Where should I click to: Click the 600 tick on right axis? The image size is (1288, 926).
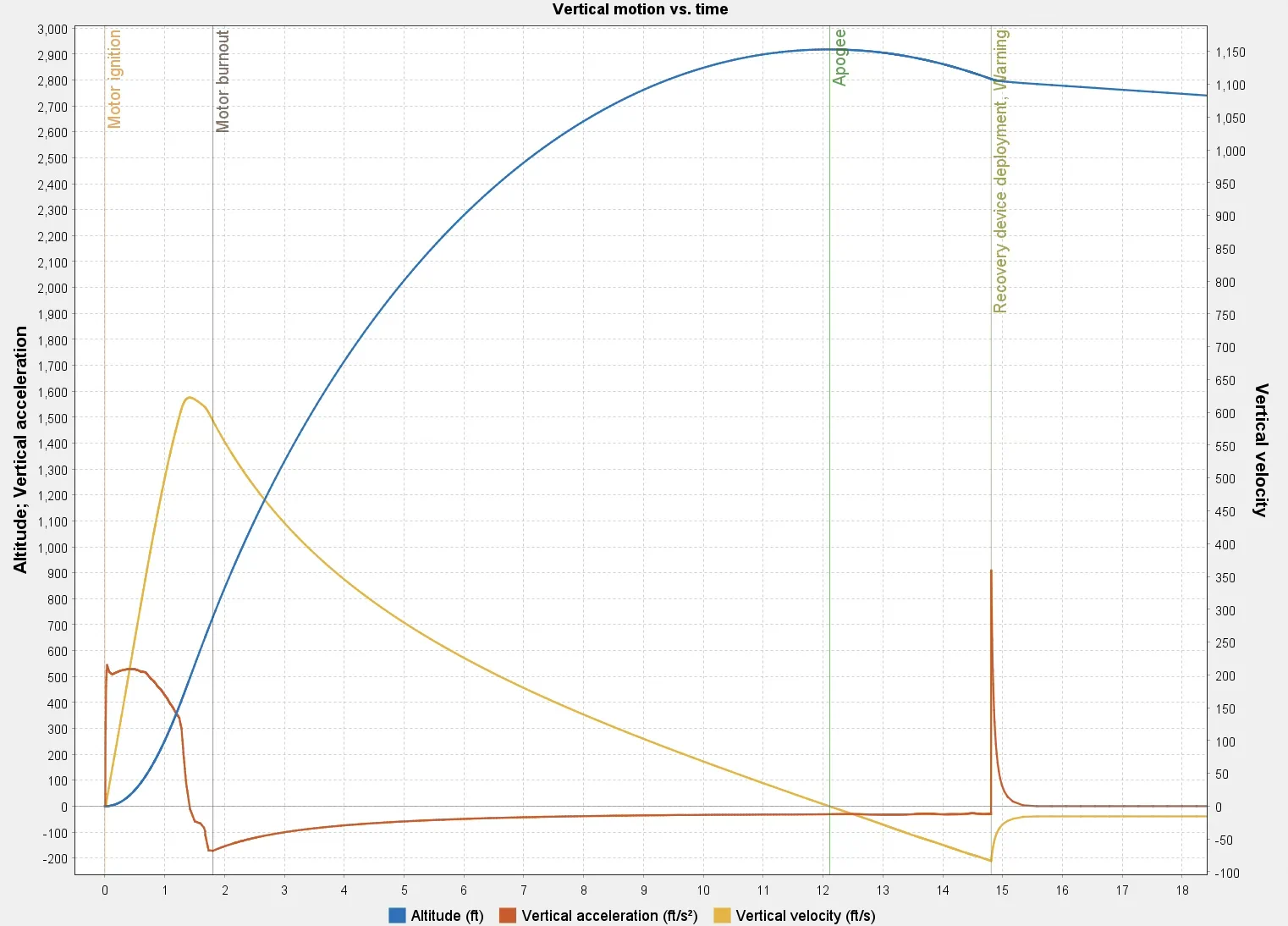pos(1225,413)
